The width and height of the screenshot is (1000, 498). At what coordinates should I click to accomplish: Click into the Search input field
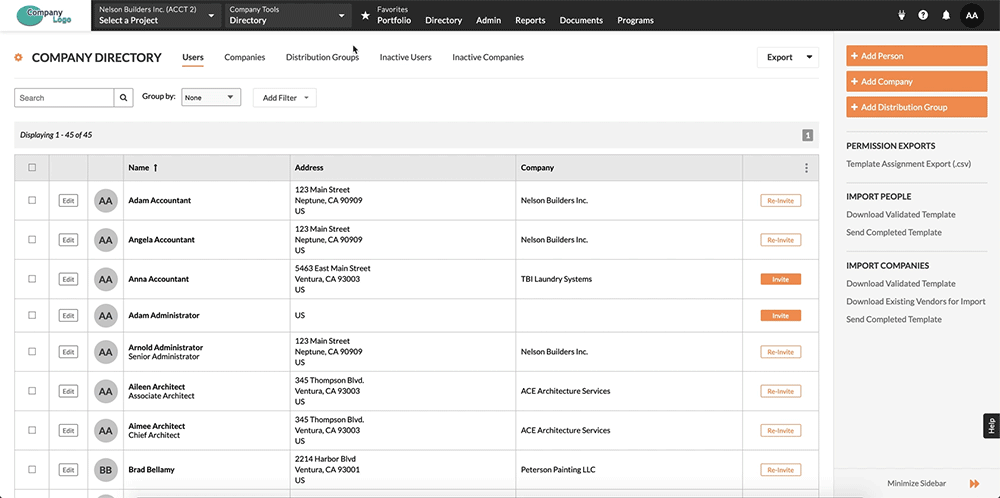pos(64,98)
